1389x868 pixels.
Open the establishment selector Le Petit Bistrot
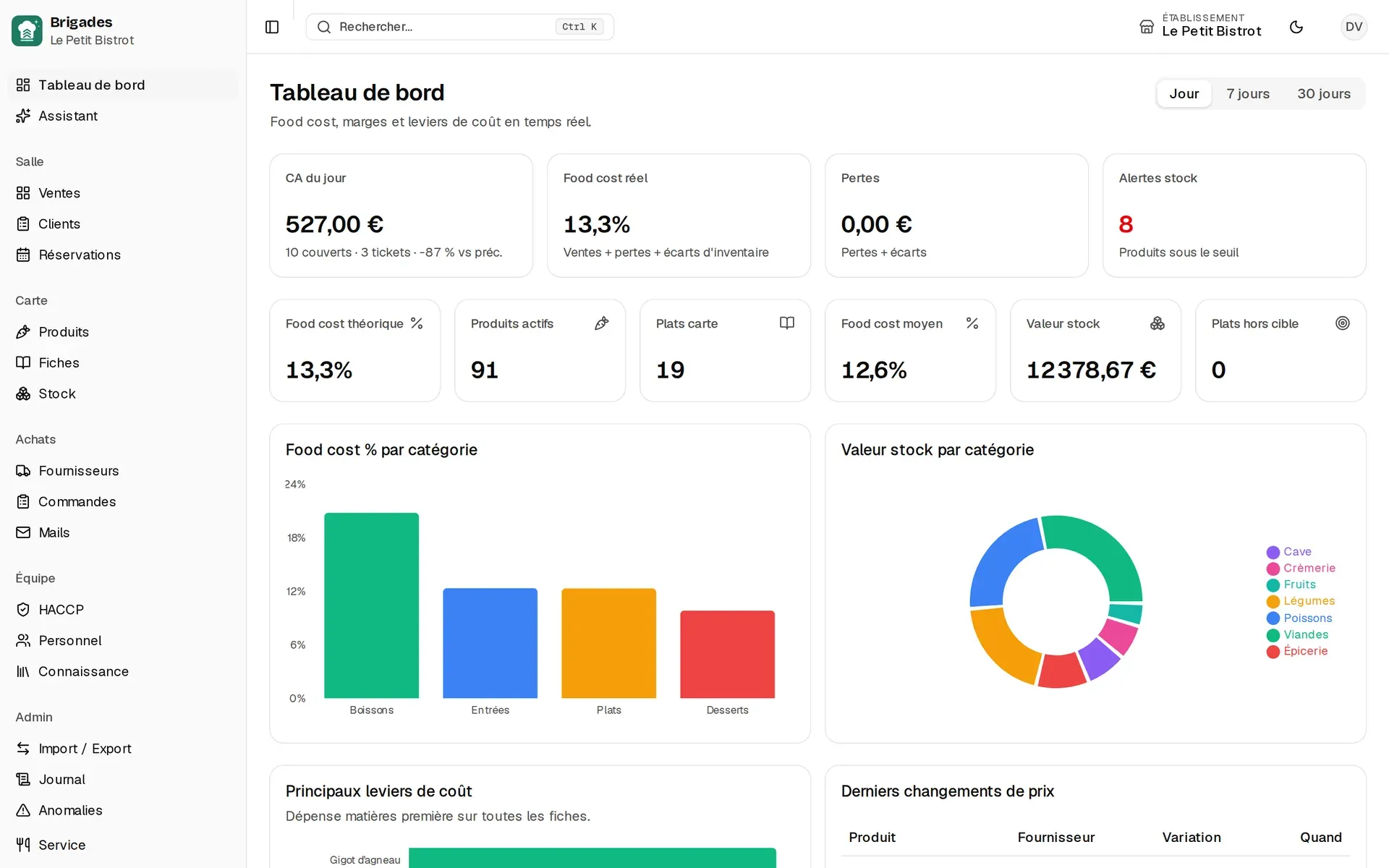pyautogui.click(x=1201, y=26)
